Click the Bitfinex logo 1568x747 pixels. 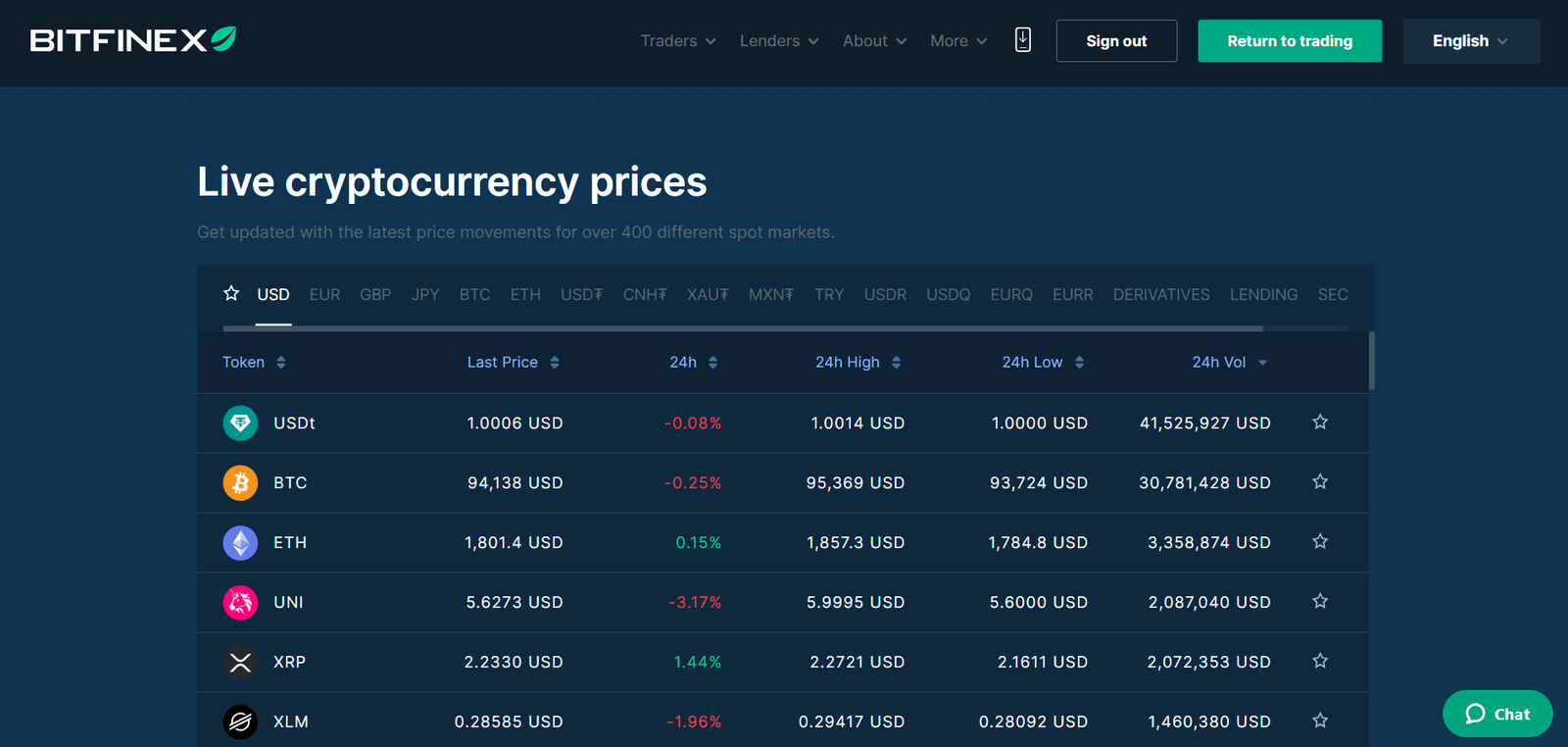pos(133,40)
